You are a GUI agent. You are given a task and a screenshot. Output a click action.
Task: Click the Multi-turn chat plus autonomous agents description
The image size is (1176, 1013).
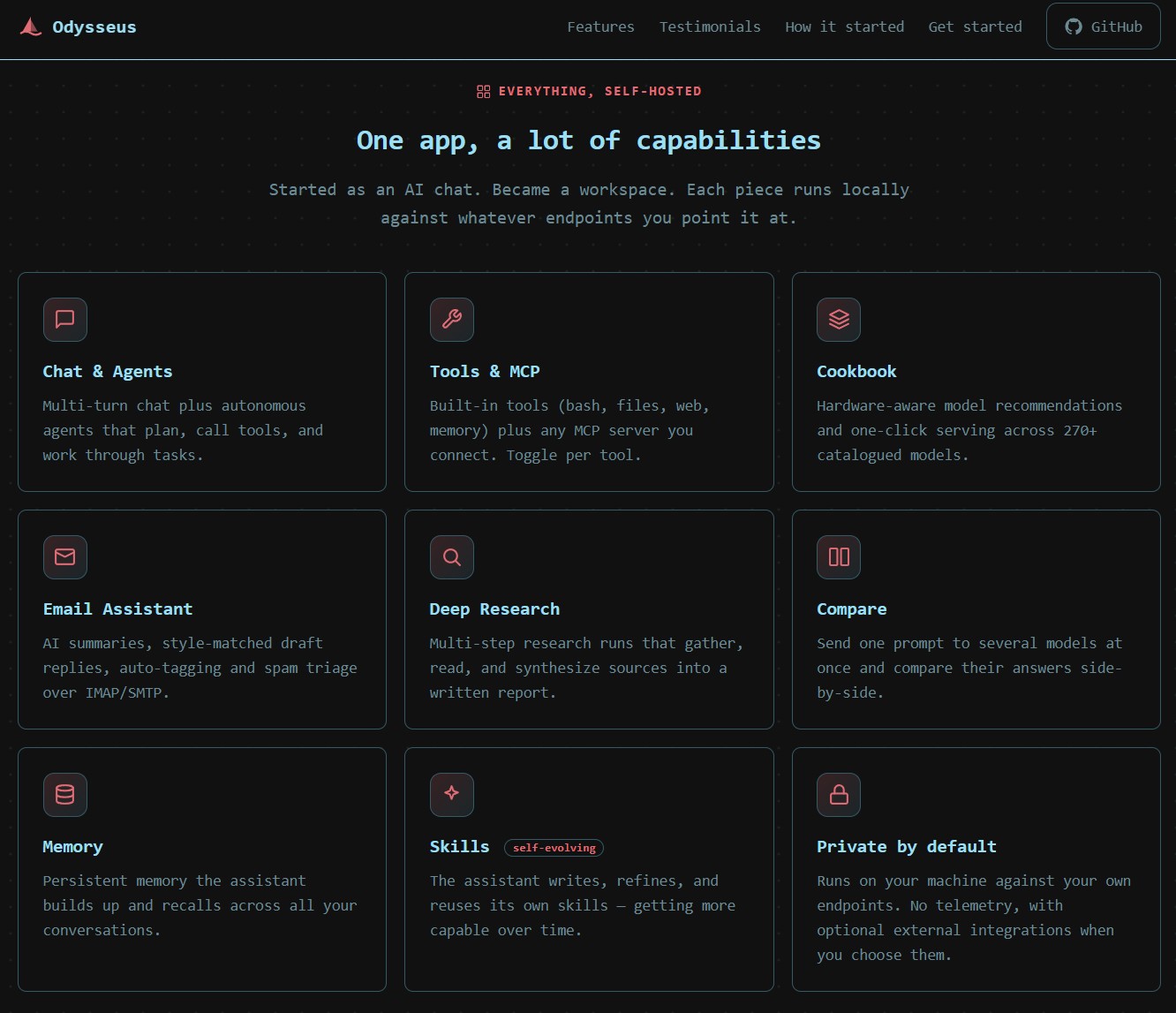click(x=183, y=430)
